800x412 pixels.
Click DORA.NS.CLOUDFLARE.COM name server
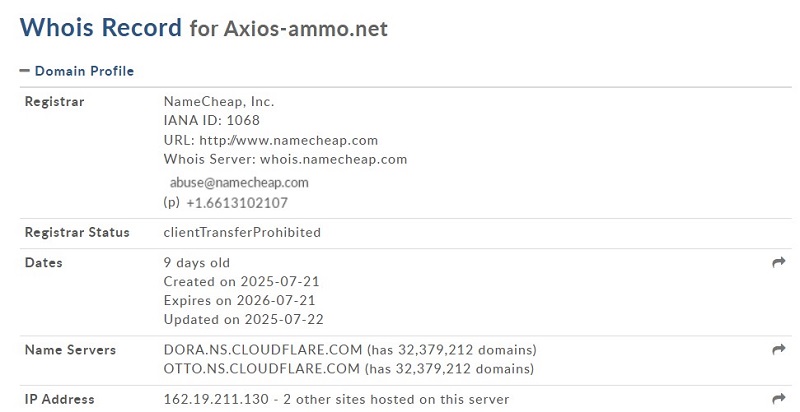click(263, 350)
